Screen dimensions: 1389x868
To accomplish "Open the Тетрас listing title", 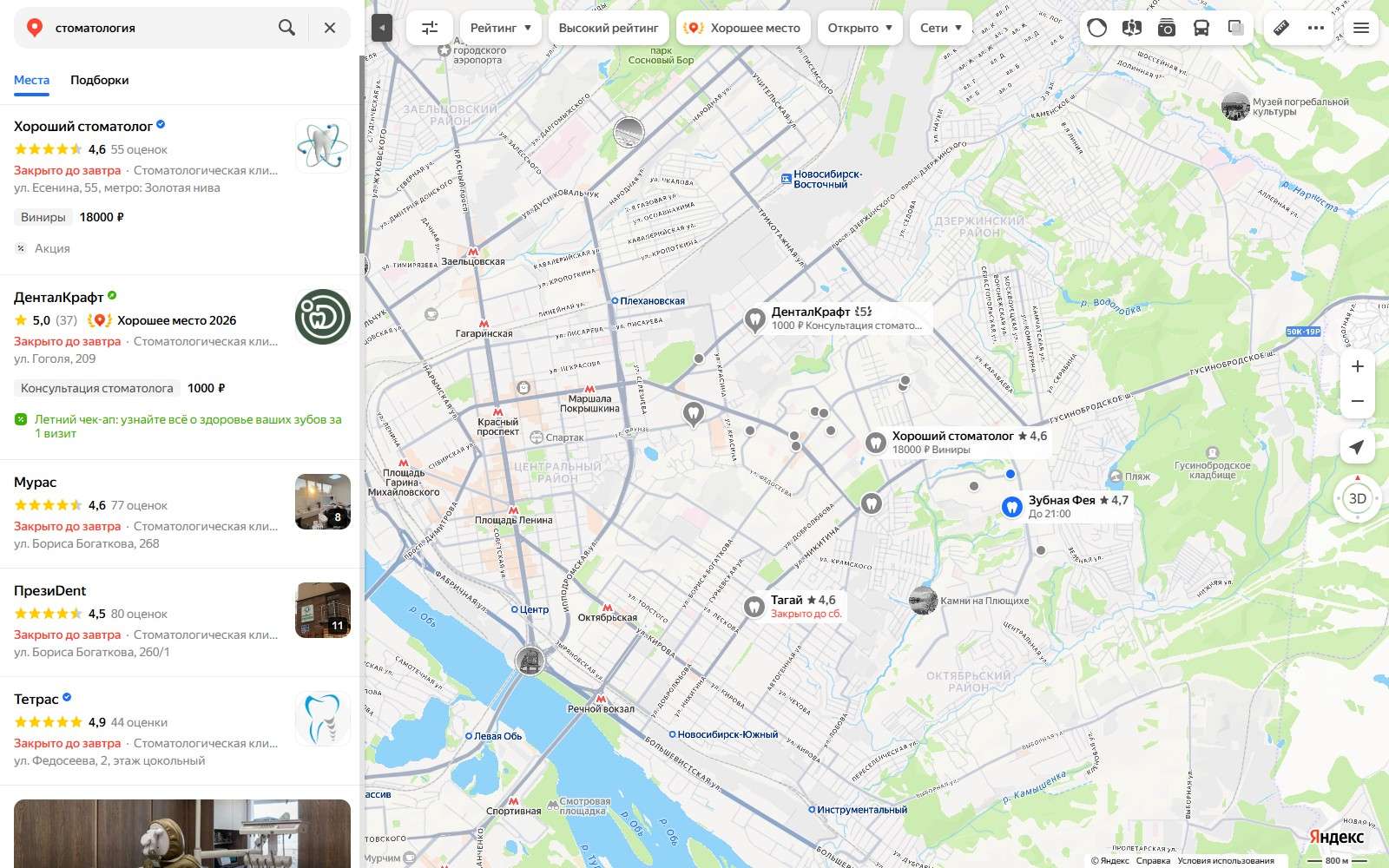I will coord(36,699).
